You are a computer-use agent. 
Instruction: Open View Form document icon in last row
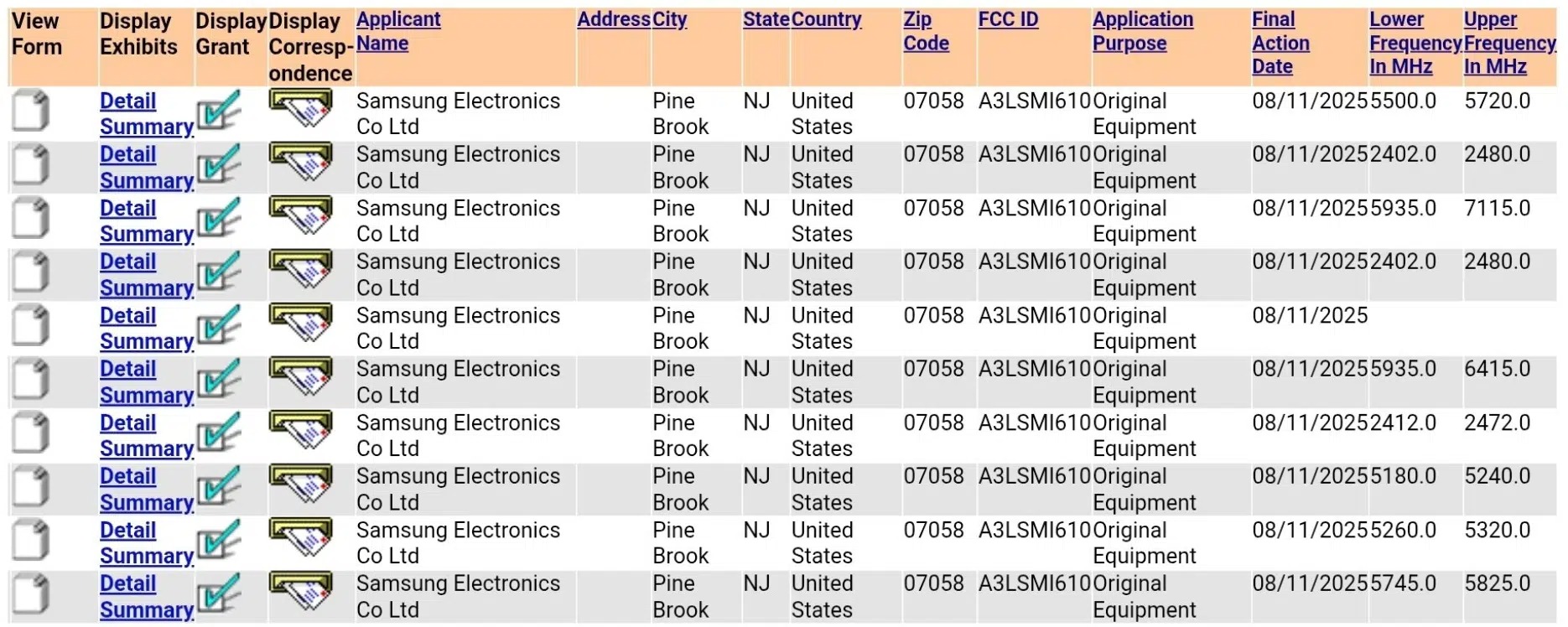(x=31, y=593)
